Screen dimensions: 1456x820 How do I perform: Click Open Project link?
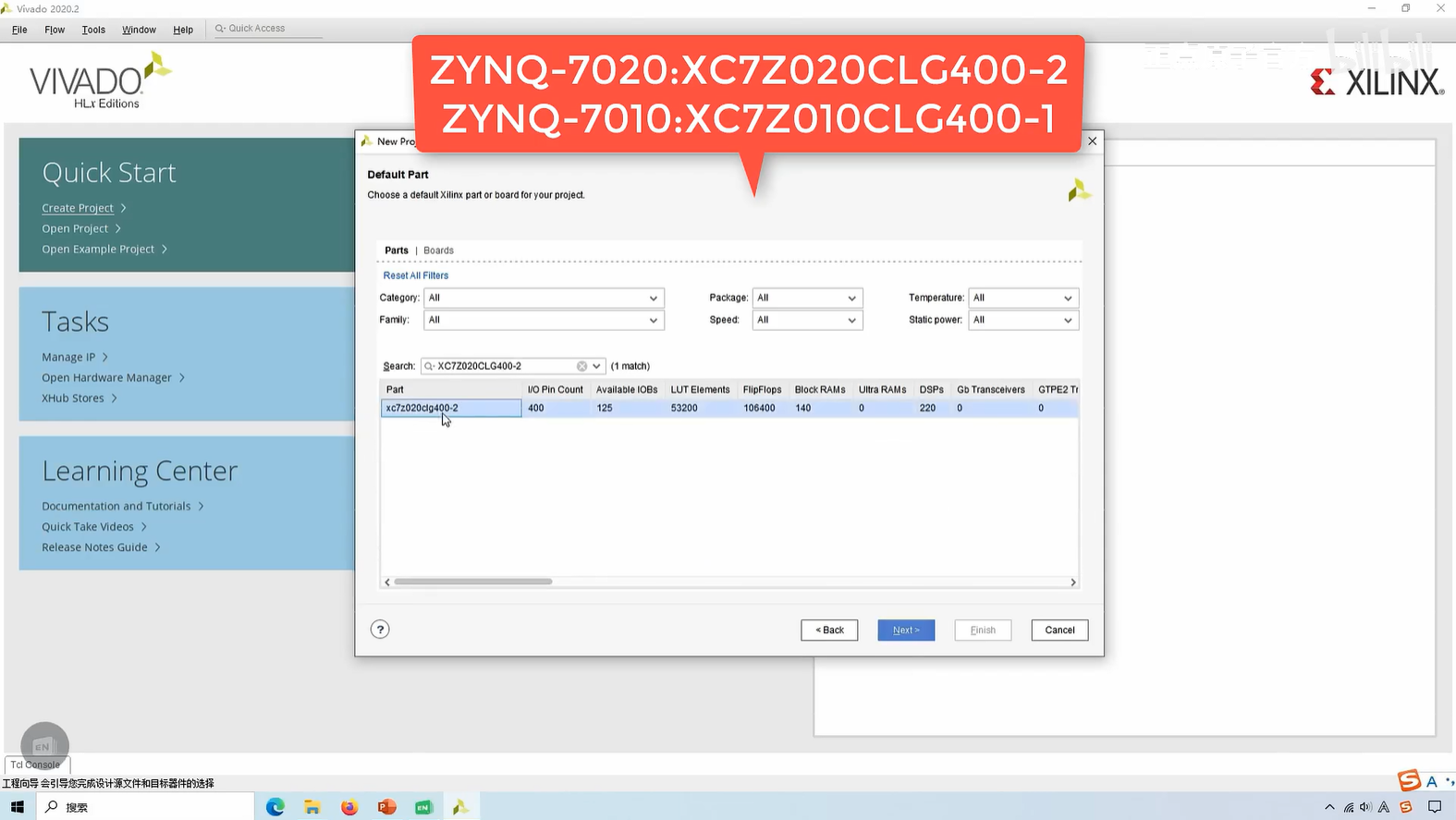point(75,228)
